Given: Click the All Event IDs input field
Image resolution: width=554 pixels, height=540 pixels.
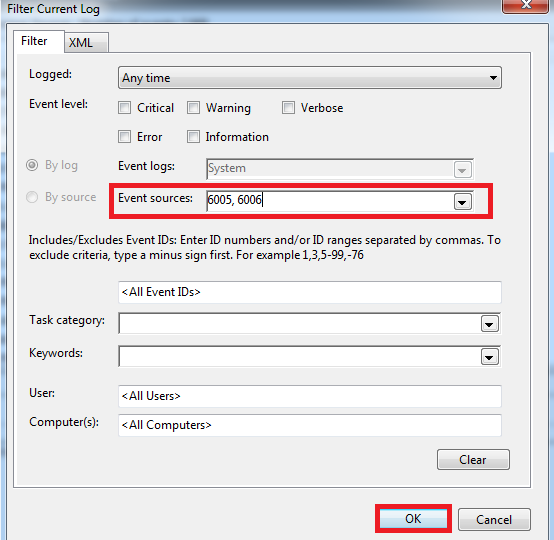Looking at the screenshot, I should [310, 292].
